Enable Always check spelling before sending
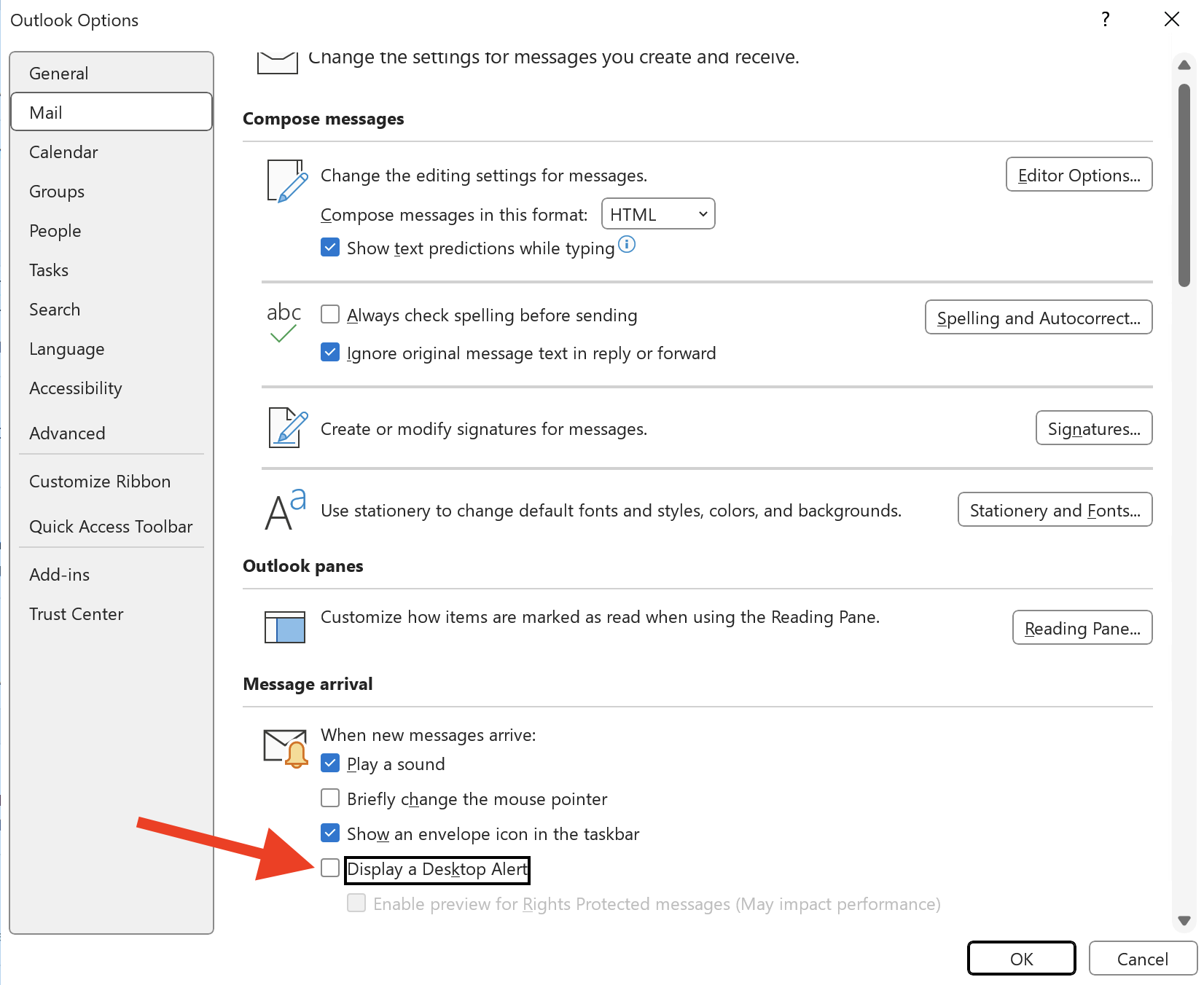Viewport: 1204px width, 985px height. (330, 313)
